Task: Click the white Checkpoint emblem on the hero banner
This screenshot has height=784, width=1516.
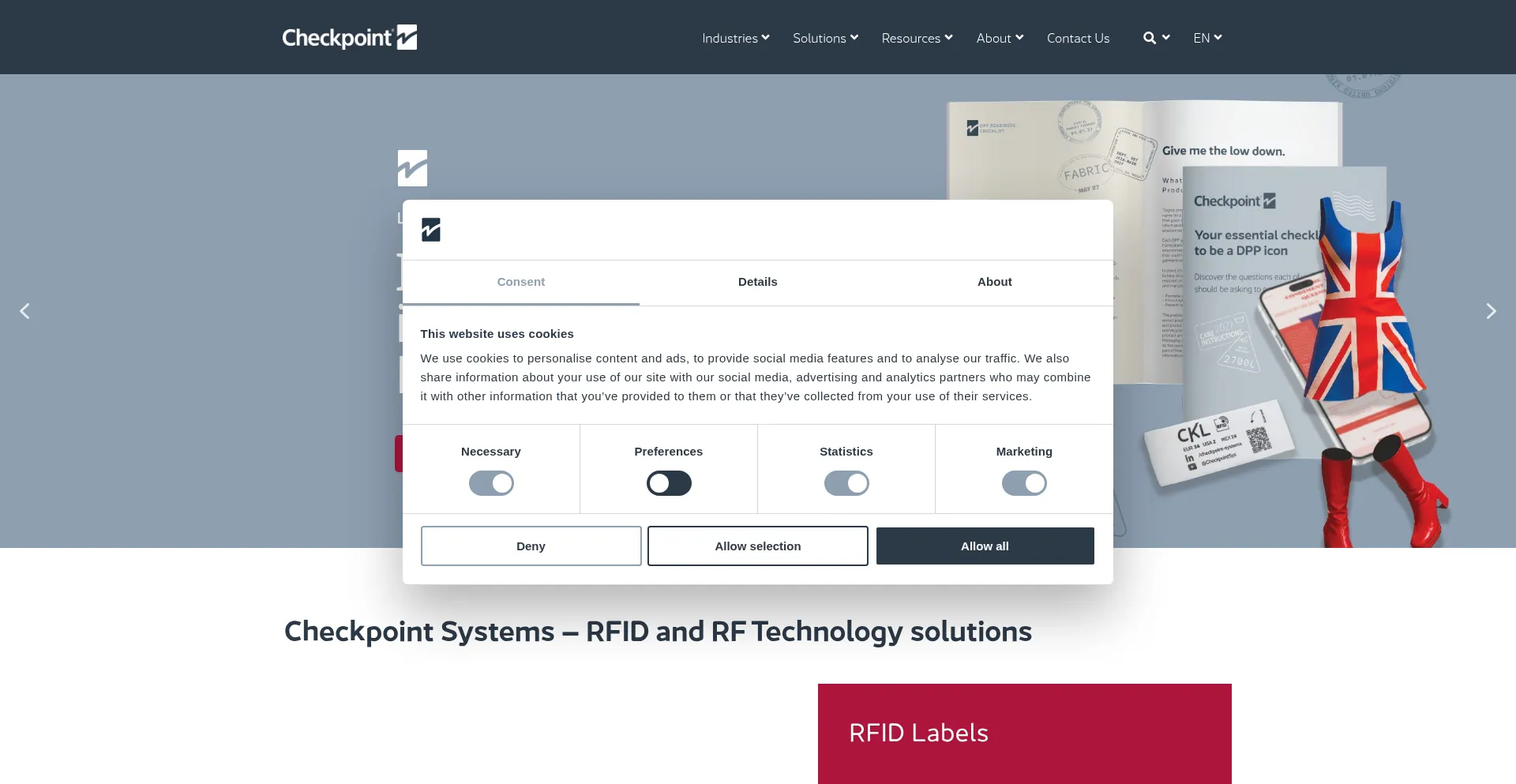Action: point(412,168)
